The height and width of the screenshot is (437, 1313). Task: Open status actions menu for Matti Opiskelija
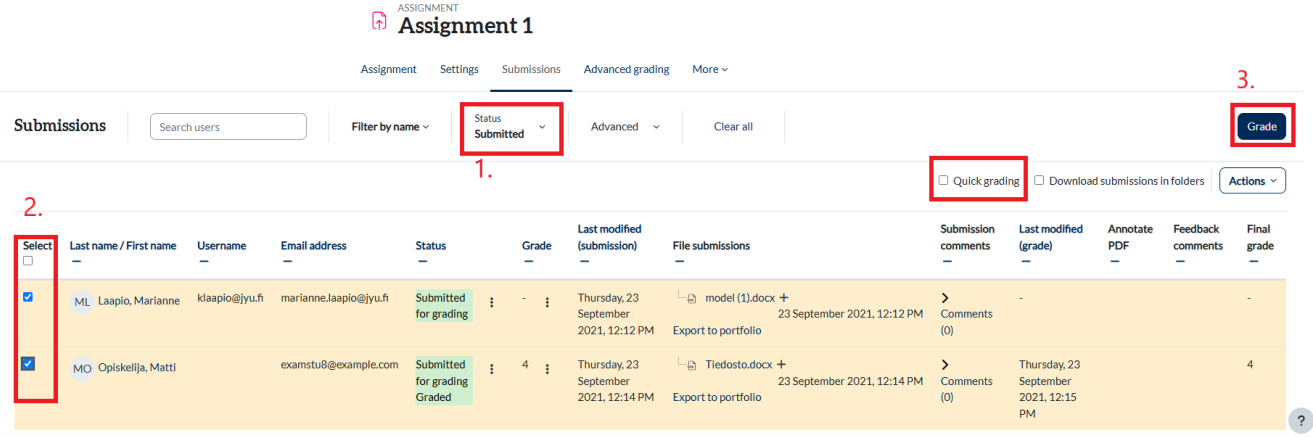[x=491, y=368]
